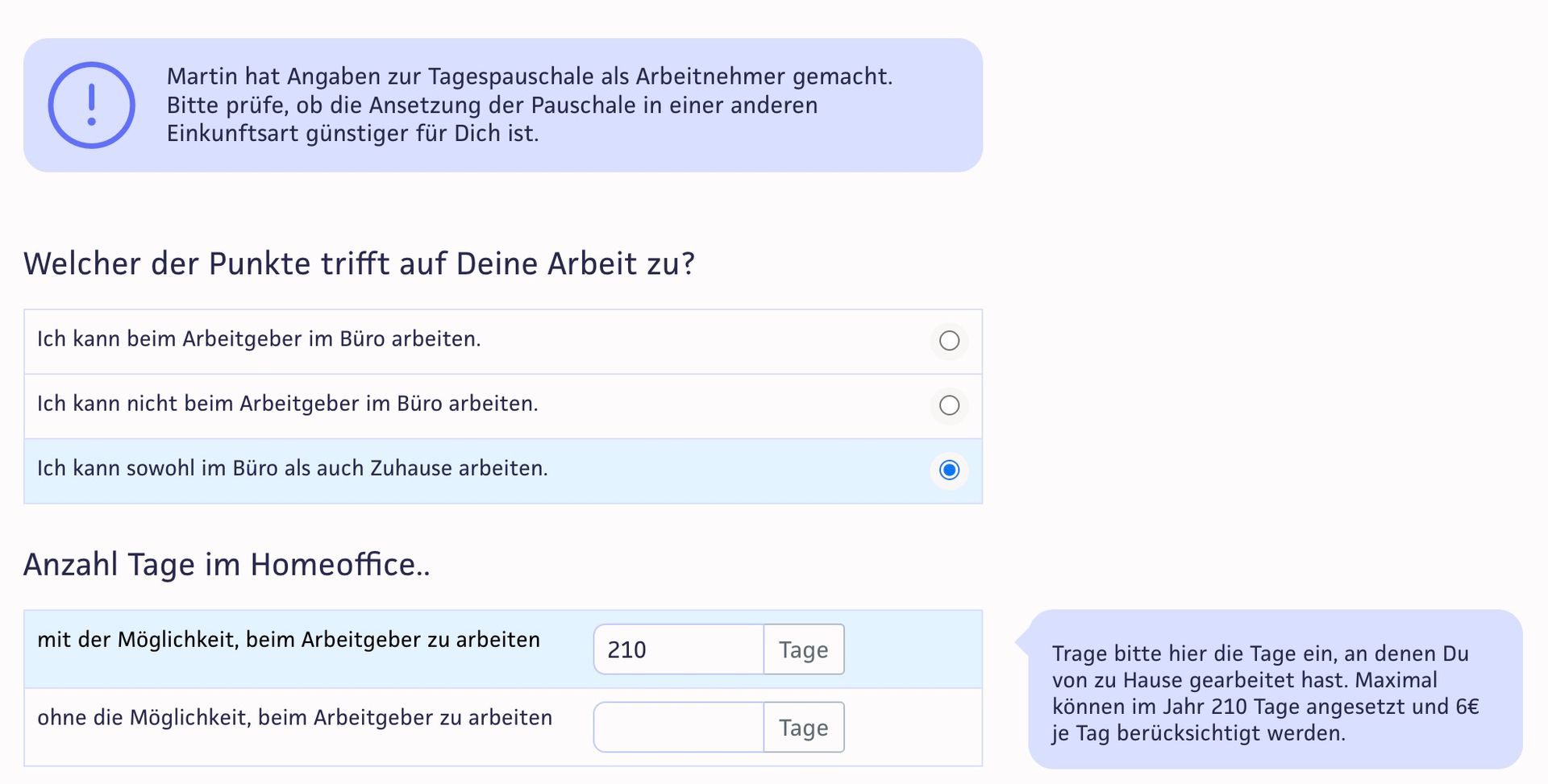Click the 'Trage bitte hier die Tage ein' hint bubble
Image resolution: width=1548 pixels, height=784 pixels.
[1275, 689]
